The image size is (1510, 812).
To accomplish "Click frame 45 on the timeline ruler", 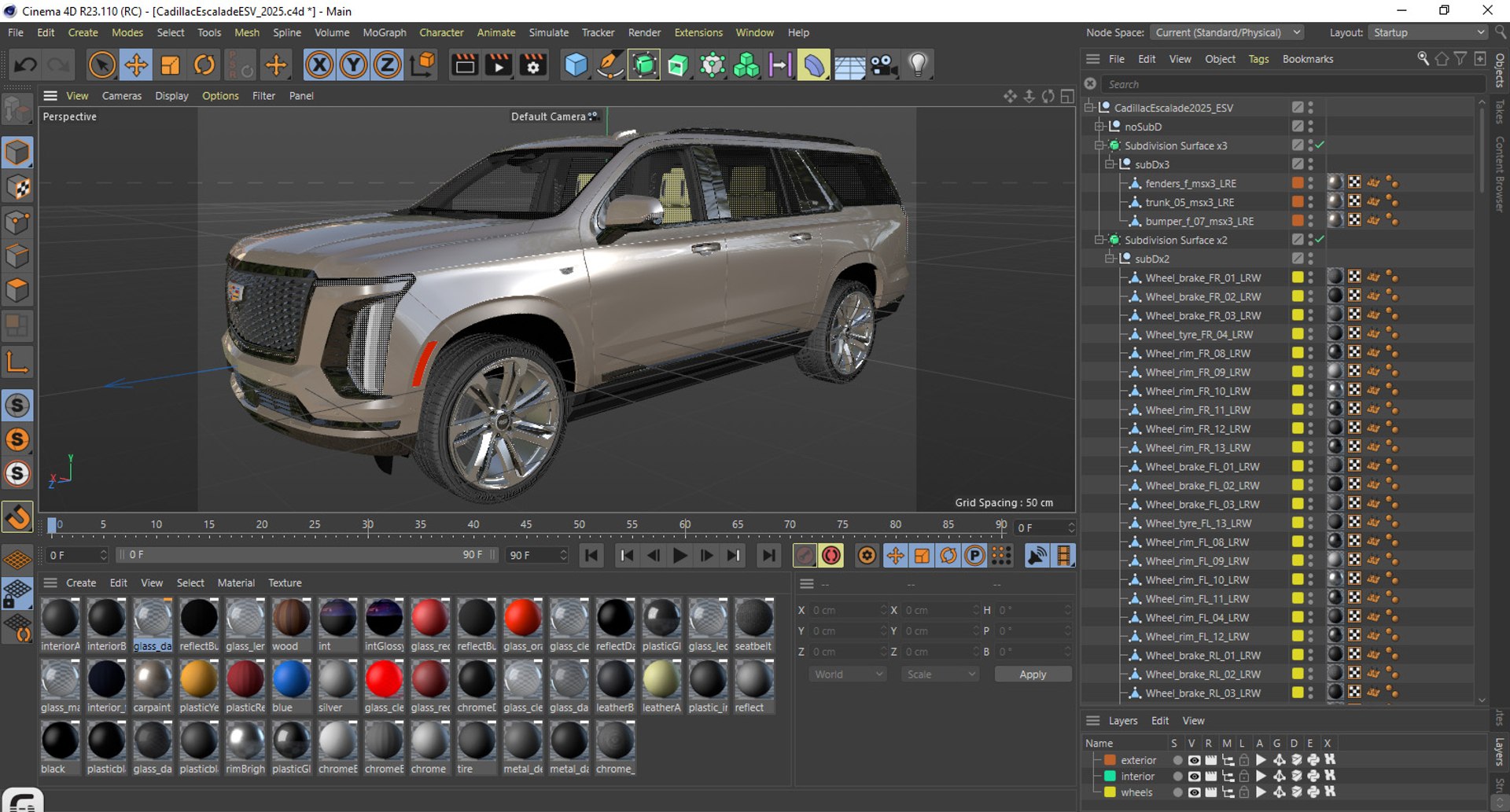I will point(526,524).
